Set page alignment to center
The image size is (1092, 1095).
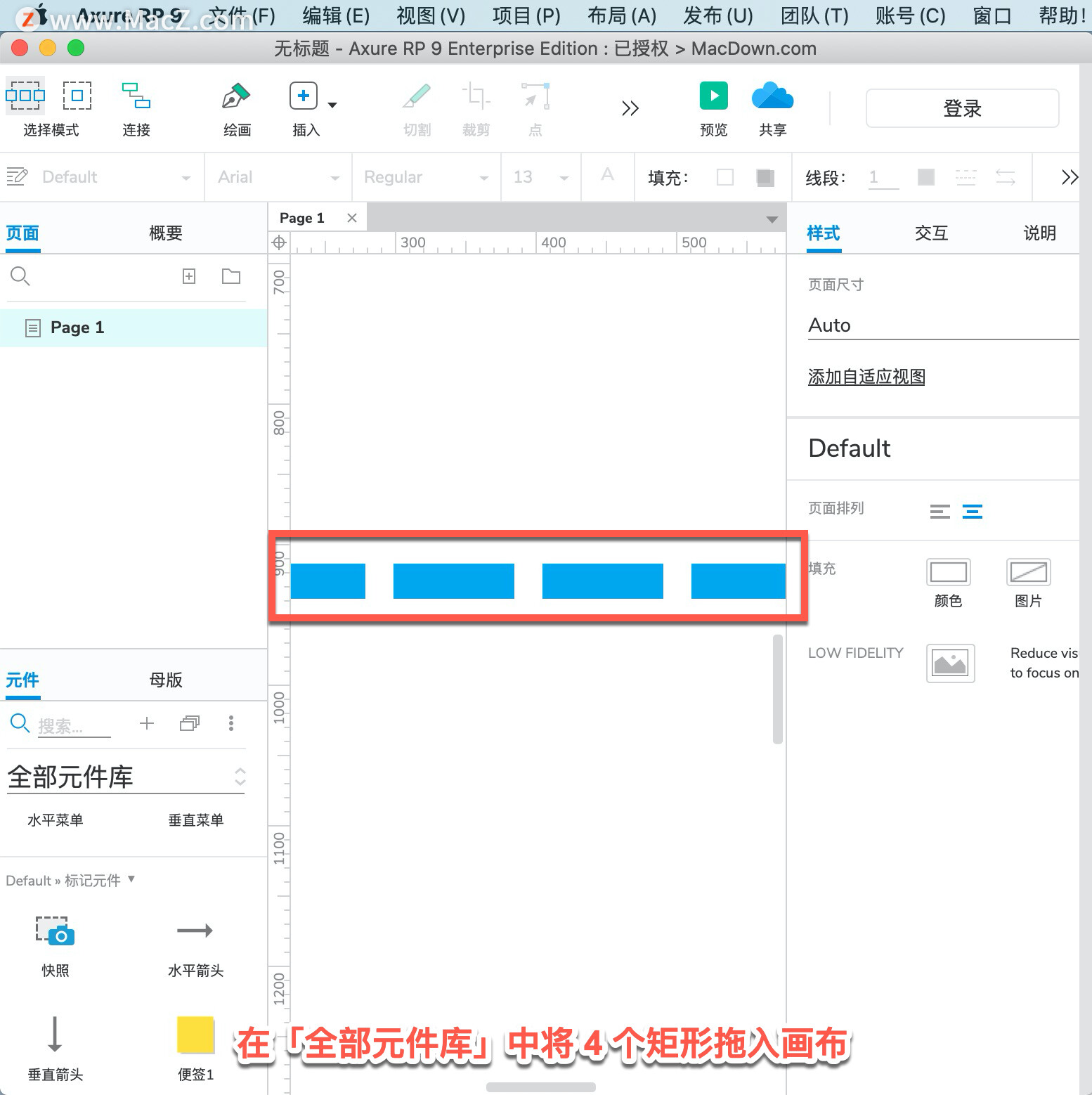tap(973, 512)
